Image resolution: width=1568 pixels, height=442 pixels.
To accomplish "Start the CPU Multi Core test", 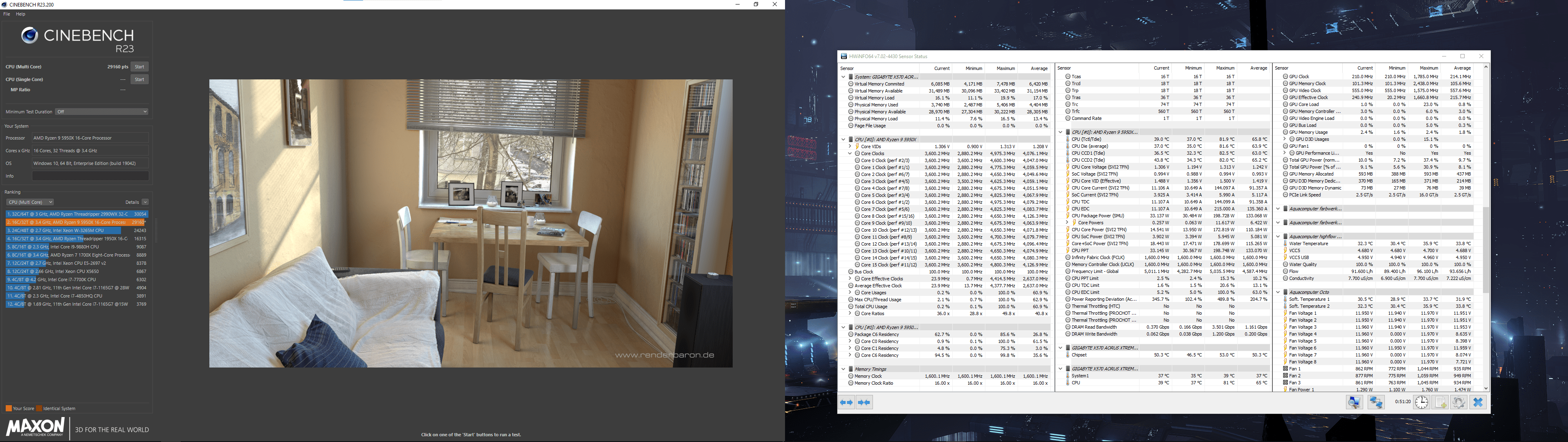I will (139, 66).
